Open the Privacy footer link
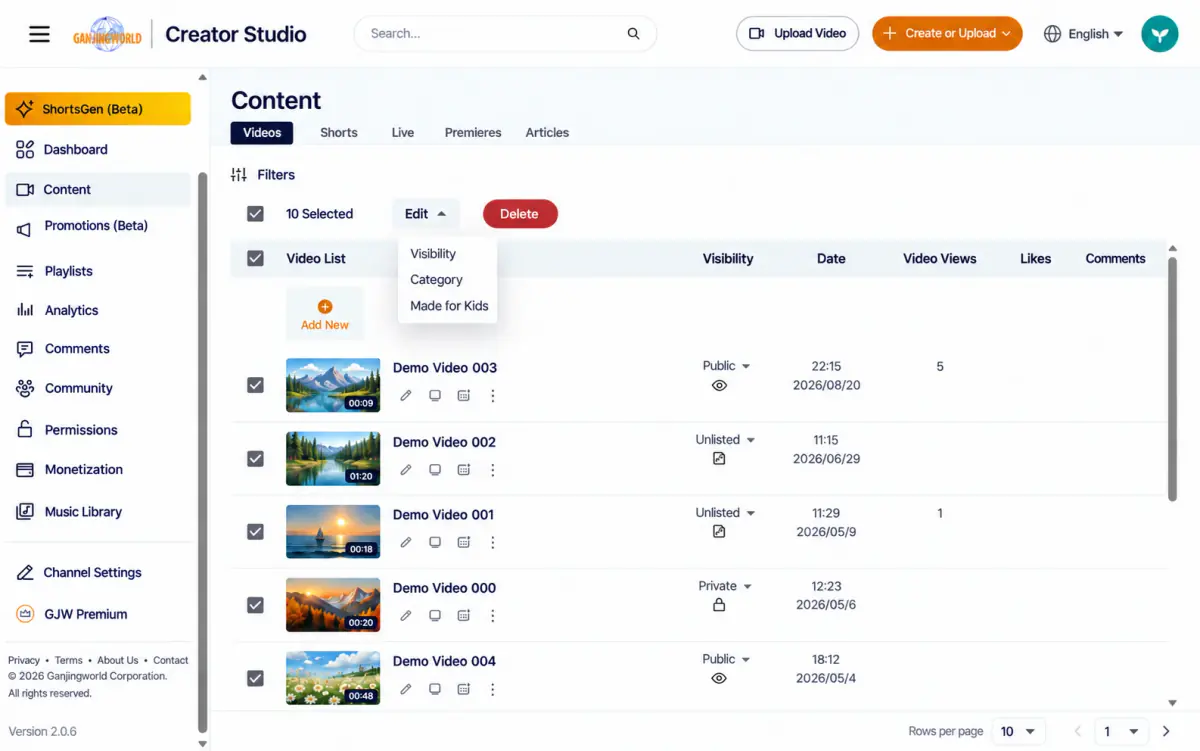 [24, 661]
